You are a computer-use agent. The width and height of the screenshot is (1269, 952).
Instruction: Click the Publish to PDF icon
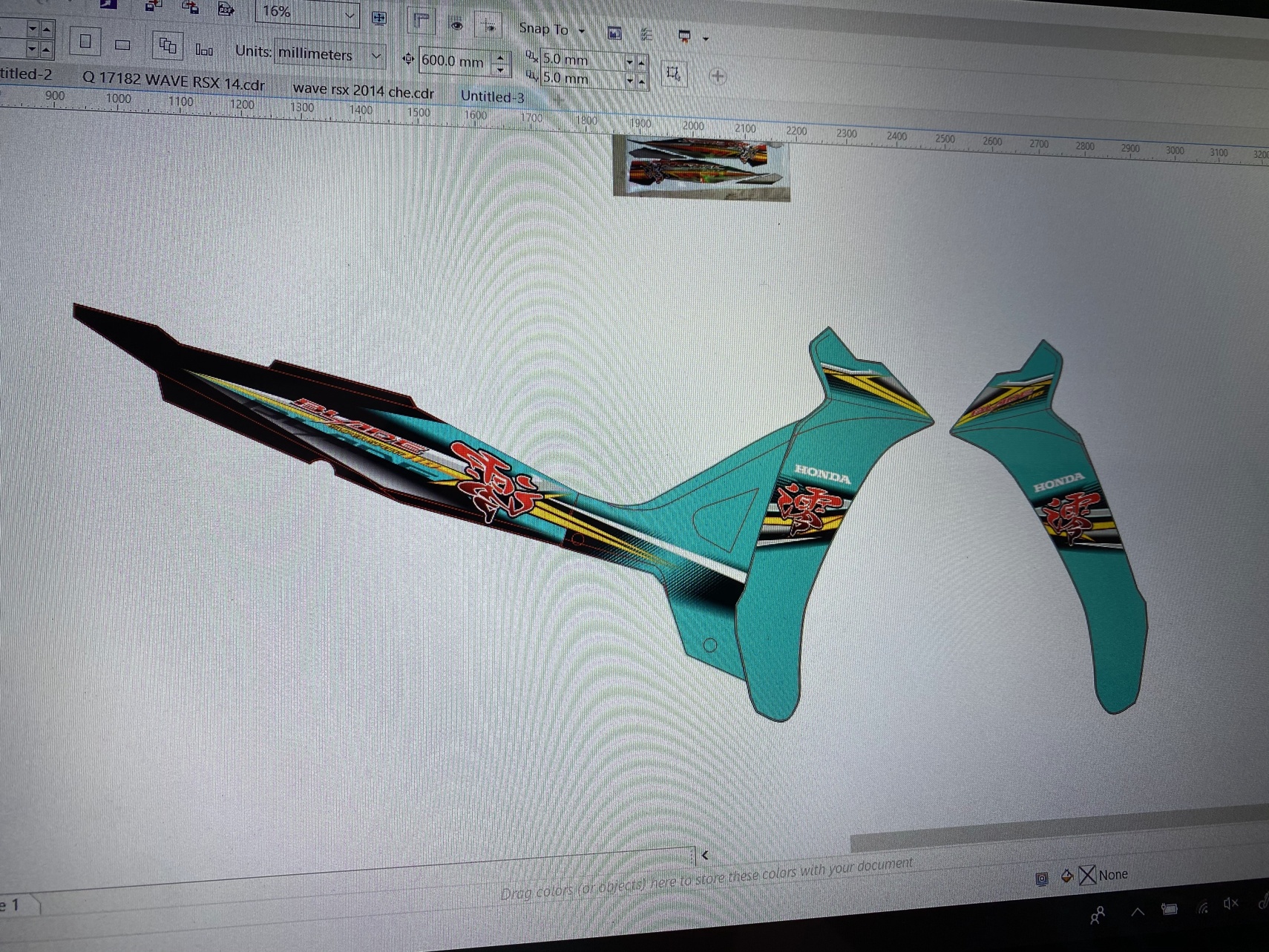(226, 9)
